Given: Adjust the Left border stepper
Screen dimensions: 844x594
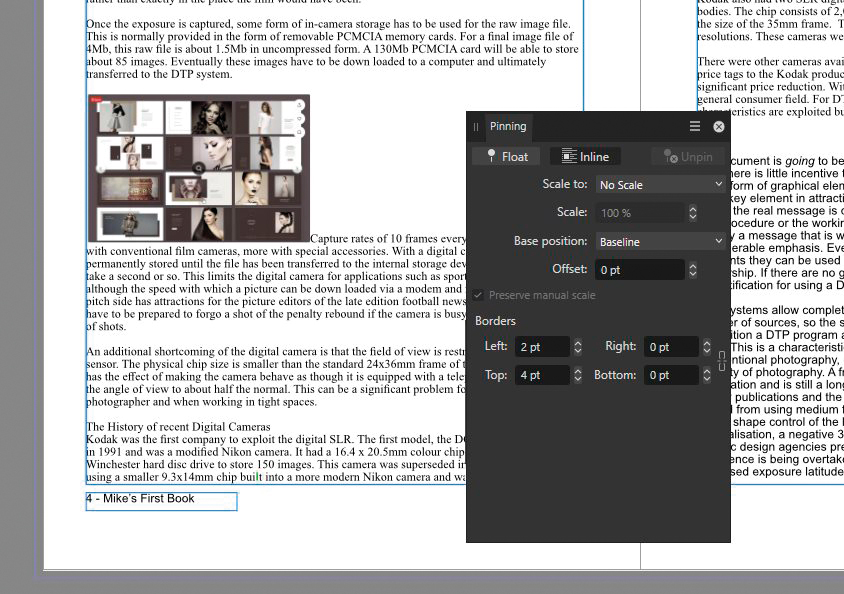Looking at the screenshot, I should pyautogui.click(x=578, y=346).
